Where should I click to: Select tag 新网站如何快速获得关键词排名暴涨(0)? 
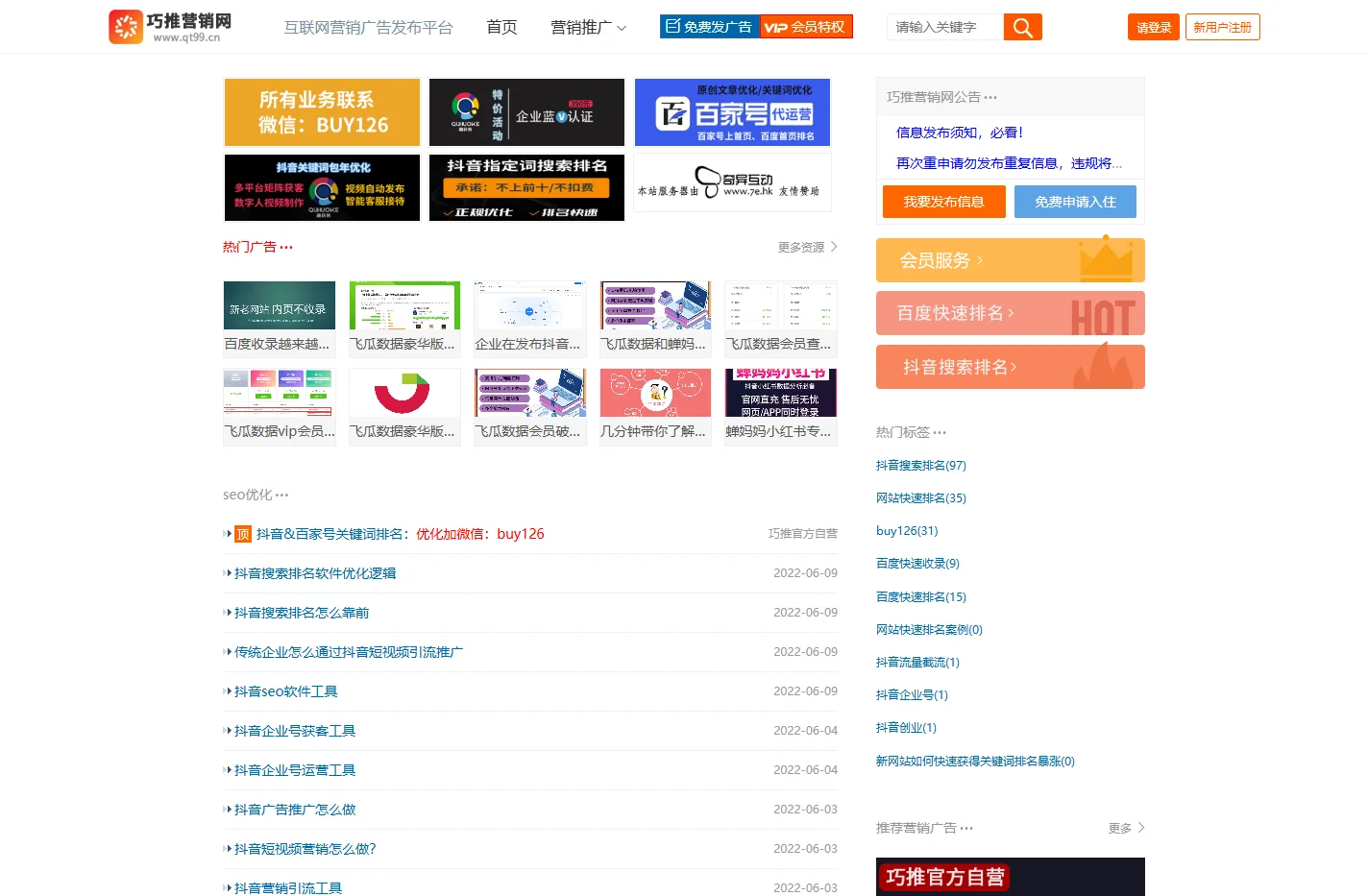pos(975,762)
